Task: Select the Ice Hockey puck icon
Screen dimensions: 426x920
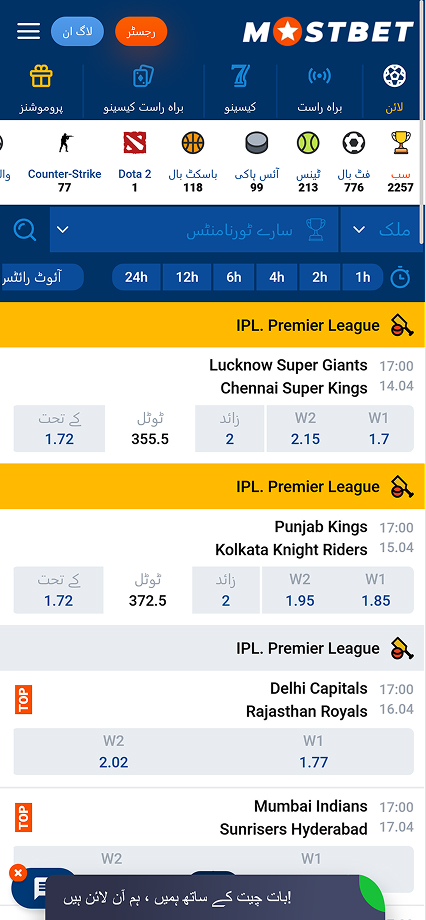Action: click(256, 143)
